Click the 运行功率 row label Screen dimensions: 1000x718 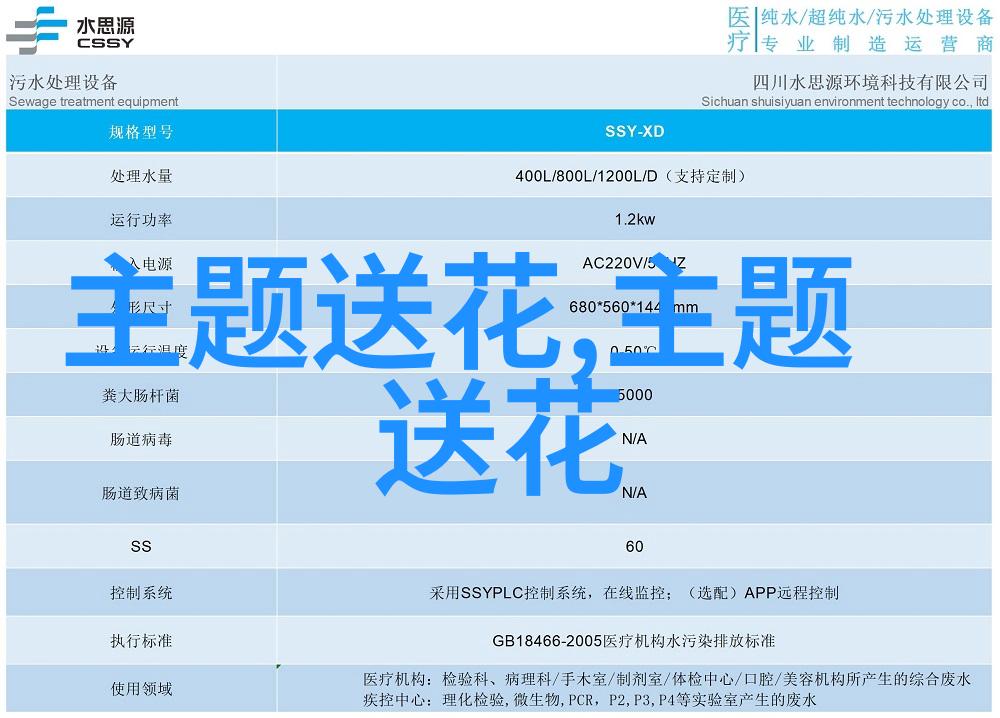pyautogui.click(x=141, y=220)
